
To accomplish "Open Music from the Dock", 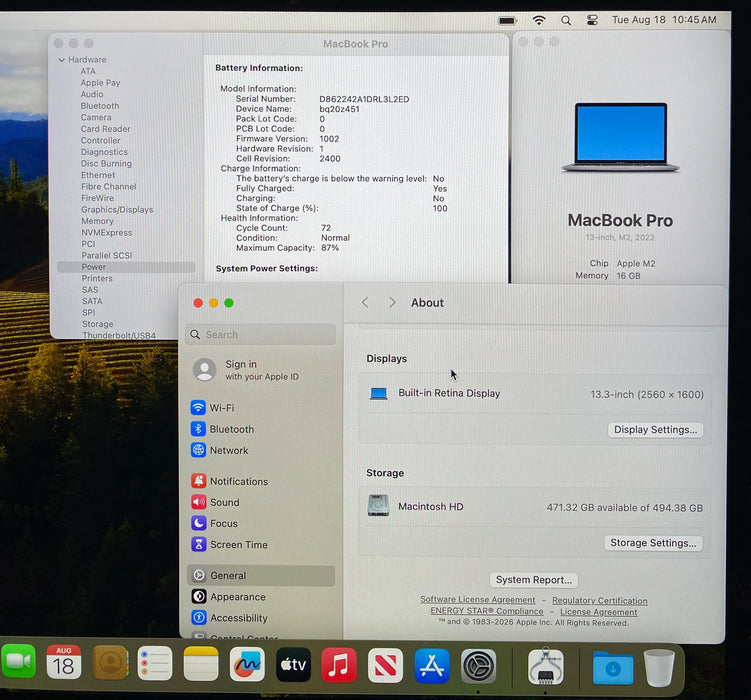I will pos(339,665).
